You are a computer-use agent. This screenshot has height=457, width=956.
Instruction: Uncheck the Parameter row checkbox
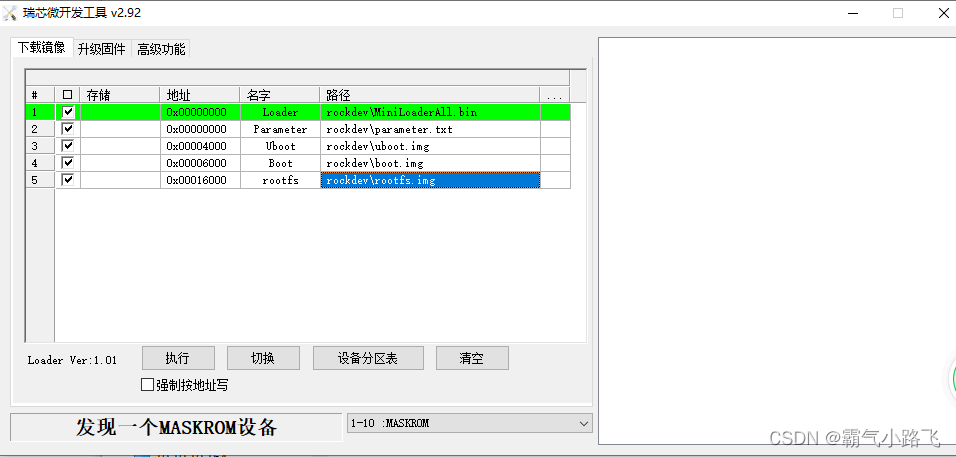[68, 129]
